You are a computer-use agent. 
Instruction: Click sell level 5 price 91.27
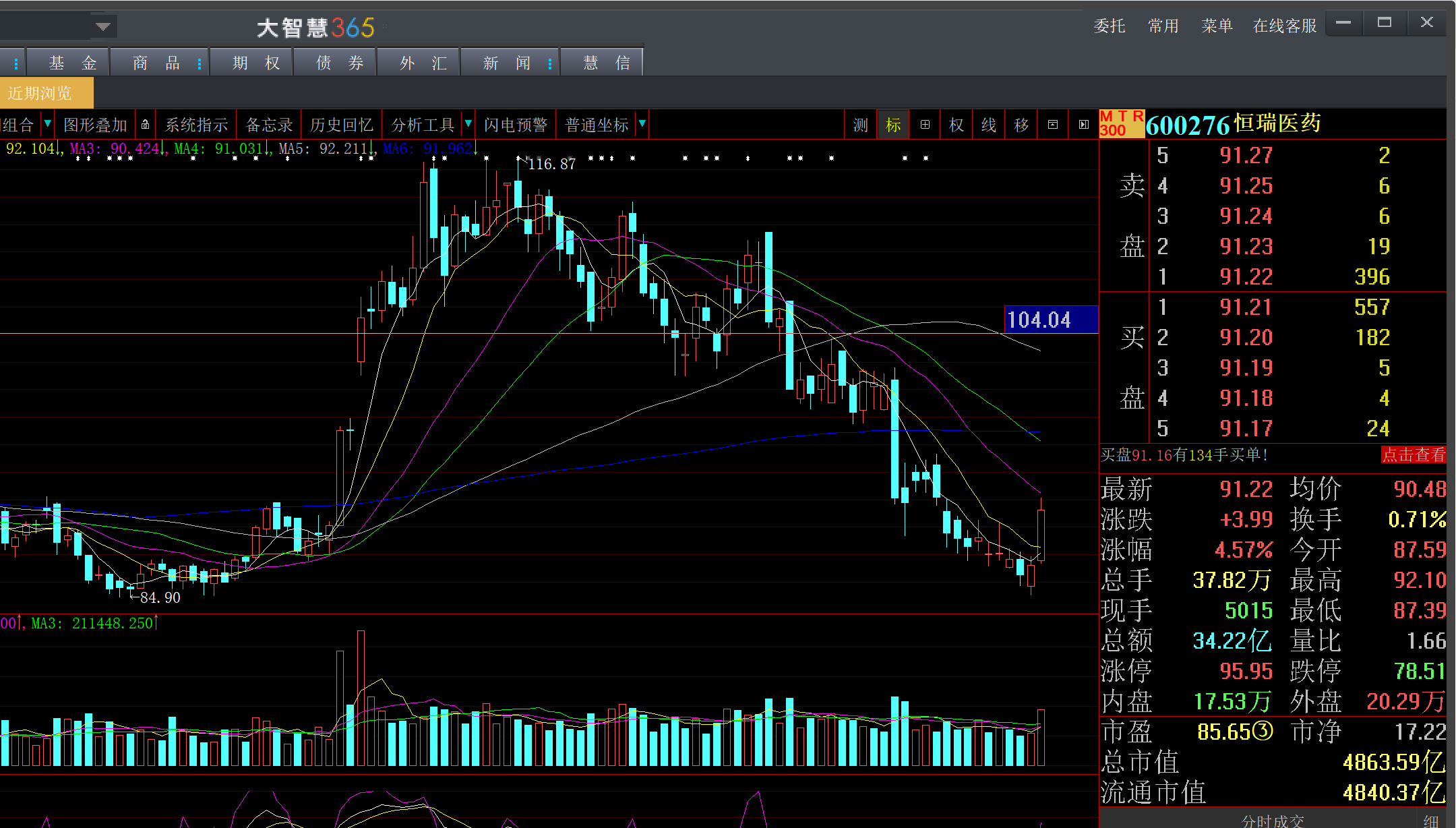pos(1246,155)
